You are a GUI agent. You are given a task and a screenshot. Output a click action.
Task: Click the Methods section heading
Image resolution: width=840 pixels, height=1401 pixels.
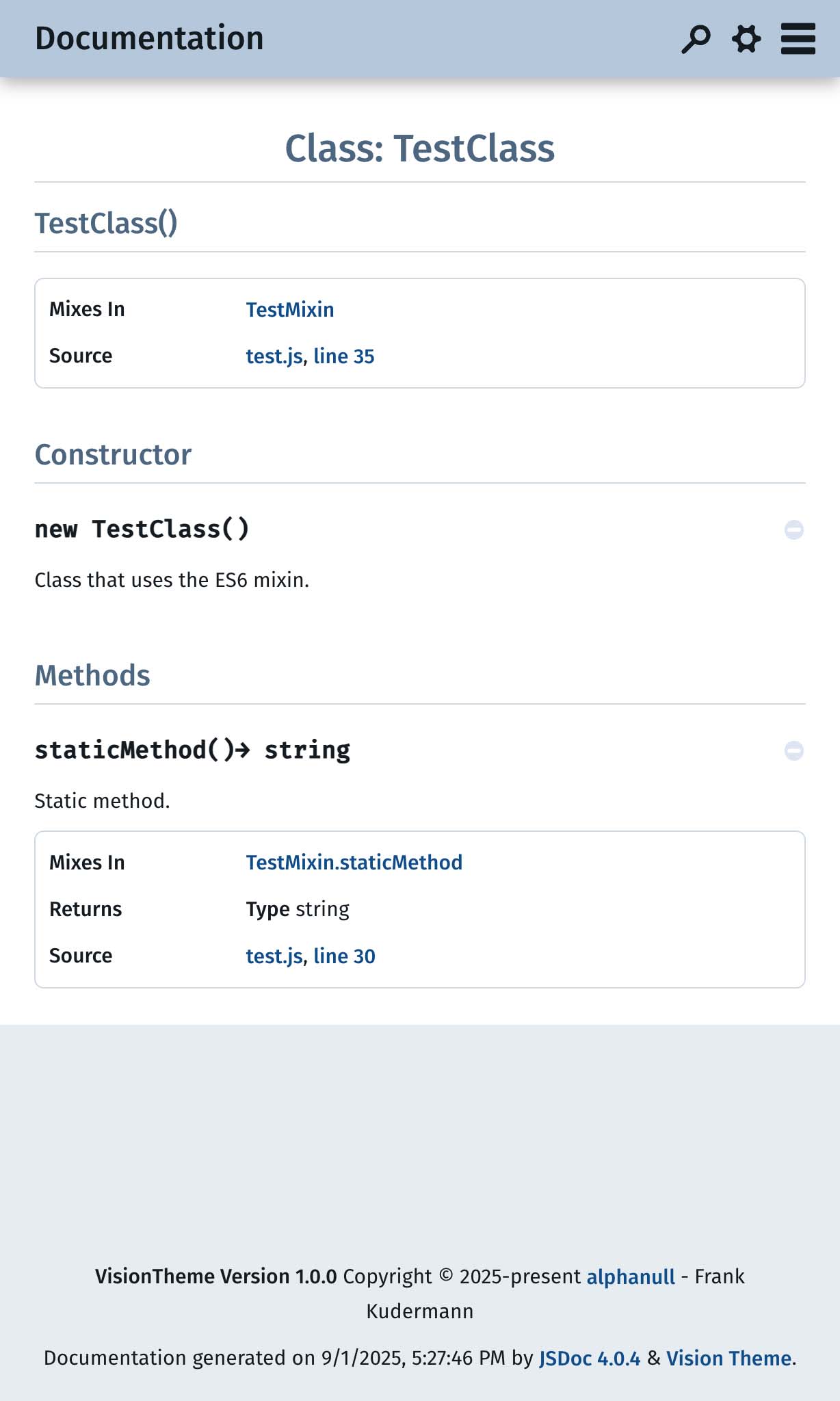[x=92, y=676]
